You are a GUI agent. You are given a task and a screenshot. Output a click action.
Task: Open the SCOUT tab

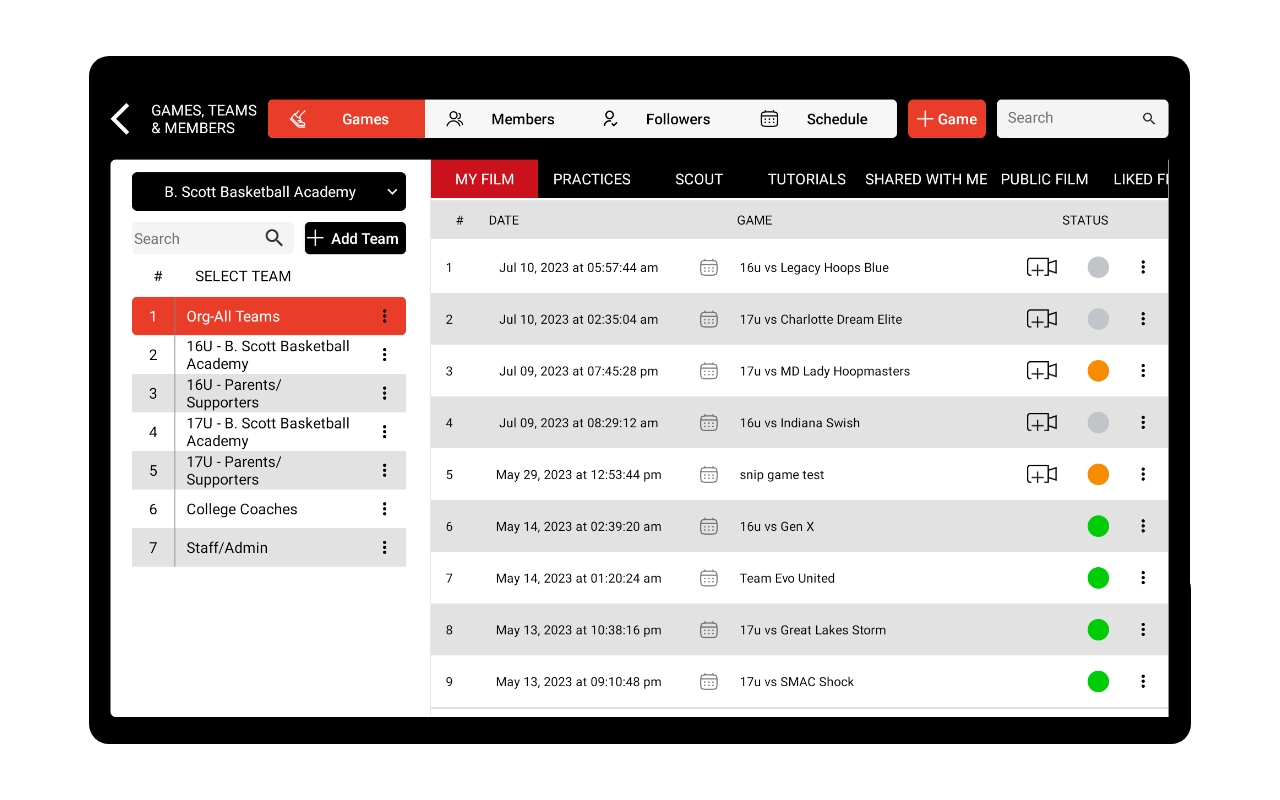coord(699,179)
